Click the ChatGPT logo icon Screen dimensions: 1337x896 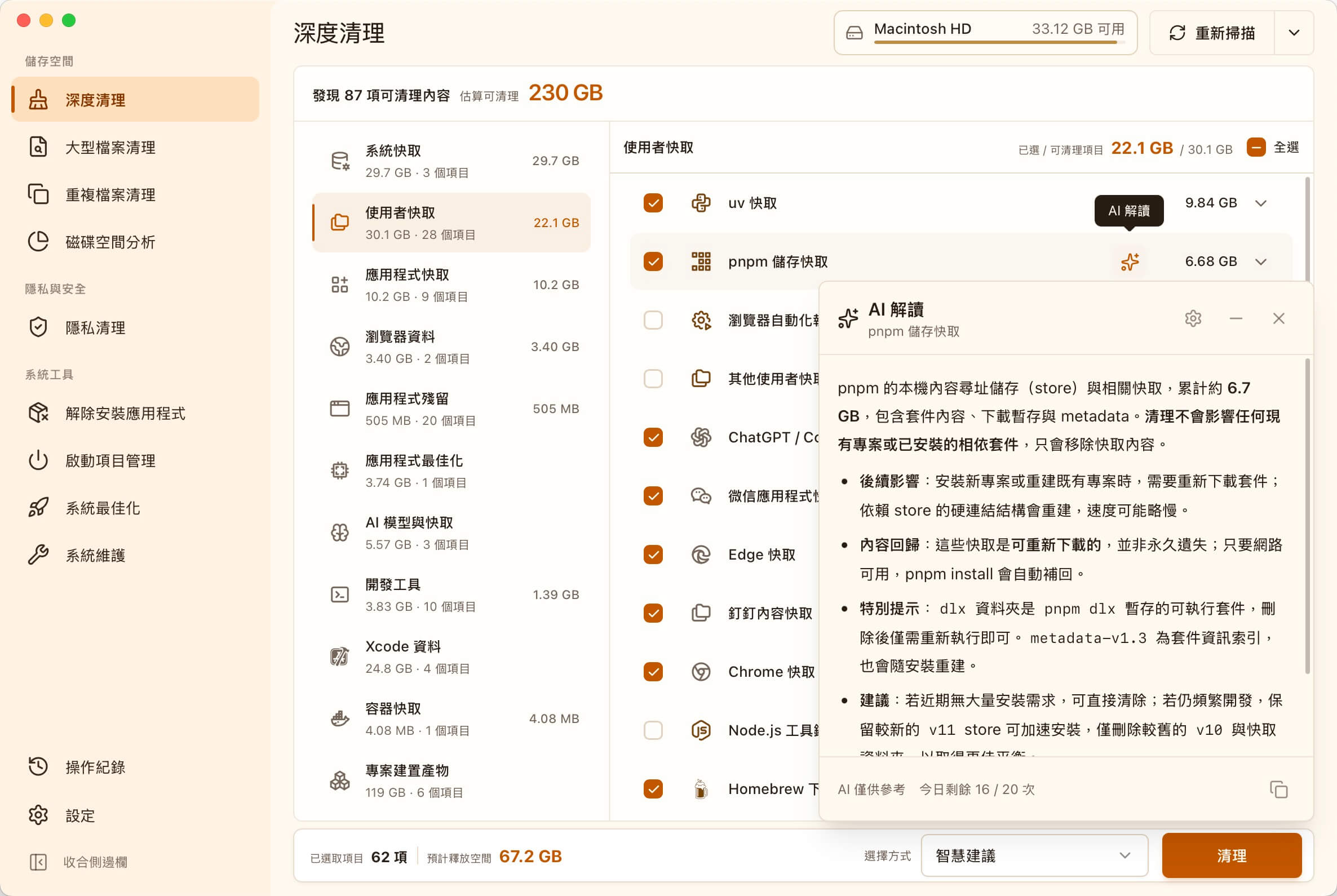pos(701,437)
